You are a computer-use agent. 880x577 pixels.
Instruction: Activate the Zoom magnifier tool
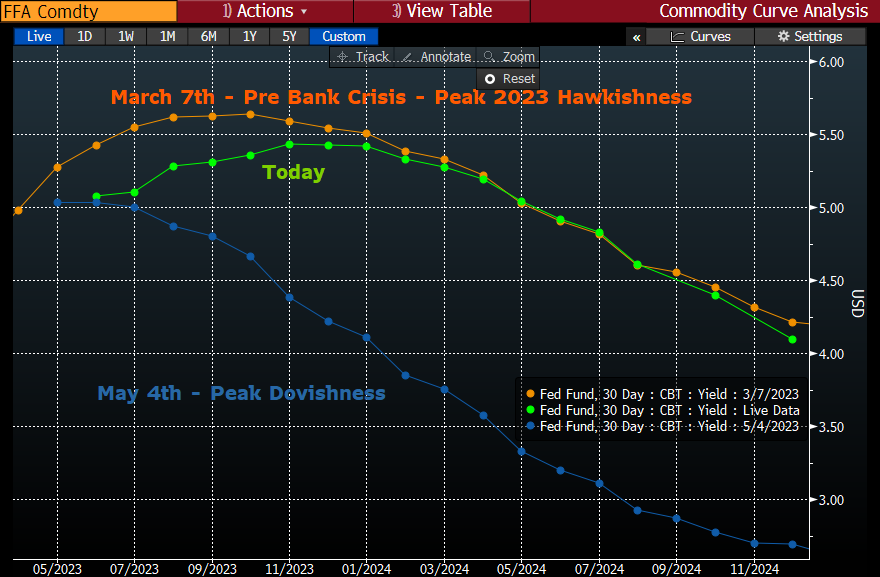point(508,57)
